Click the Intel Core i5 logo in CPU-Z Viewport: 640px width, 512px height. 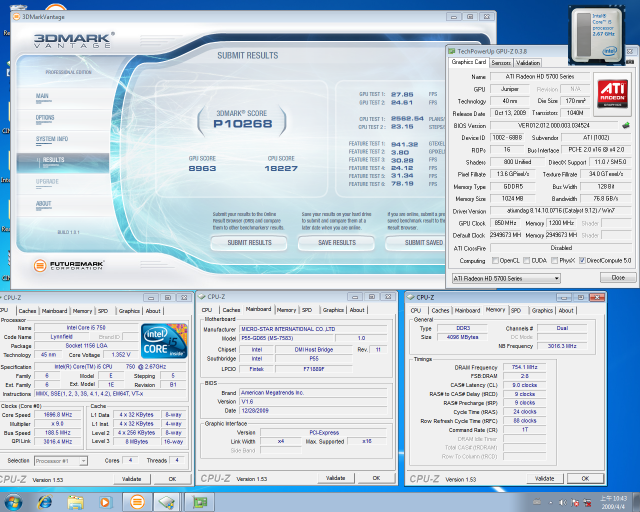point(164,341)
